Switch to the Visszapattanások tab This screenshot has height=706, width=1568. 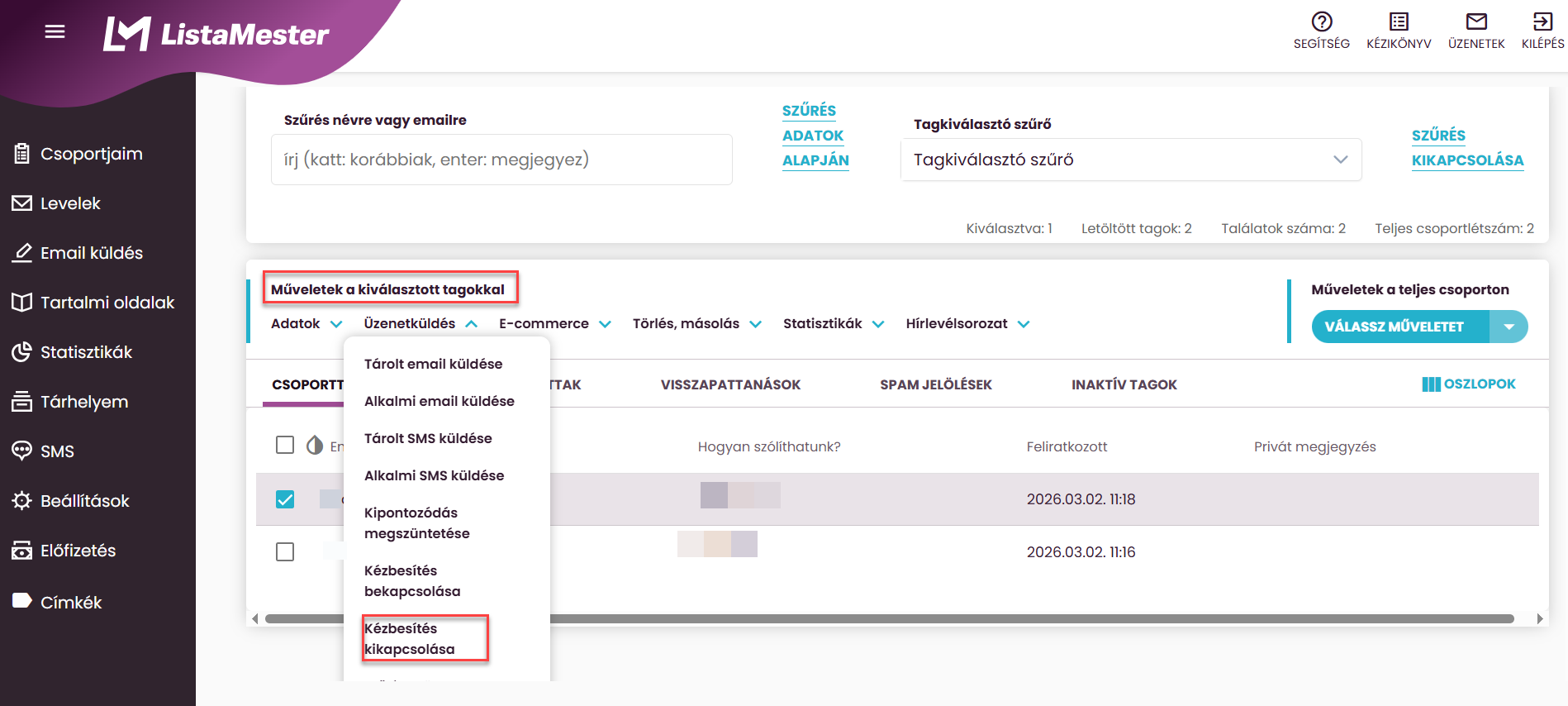click(730, 384)
